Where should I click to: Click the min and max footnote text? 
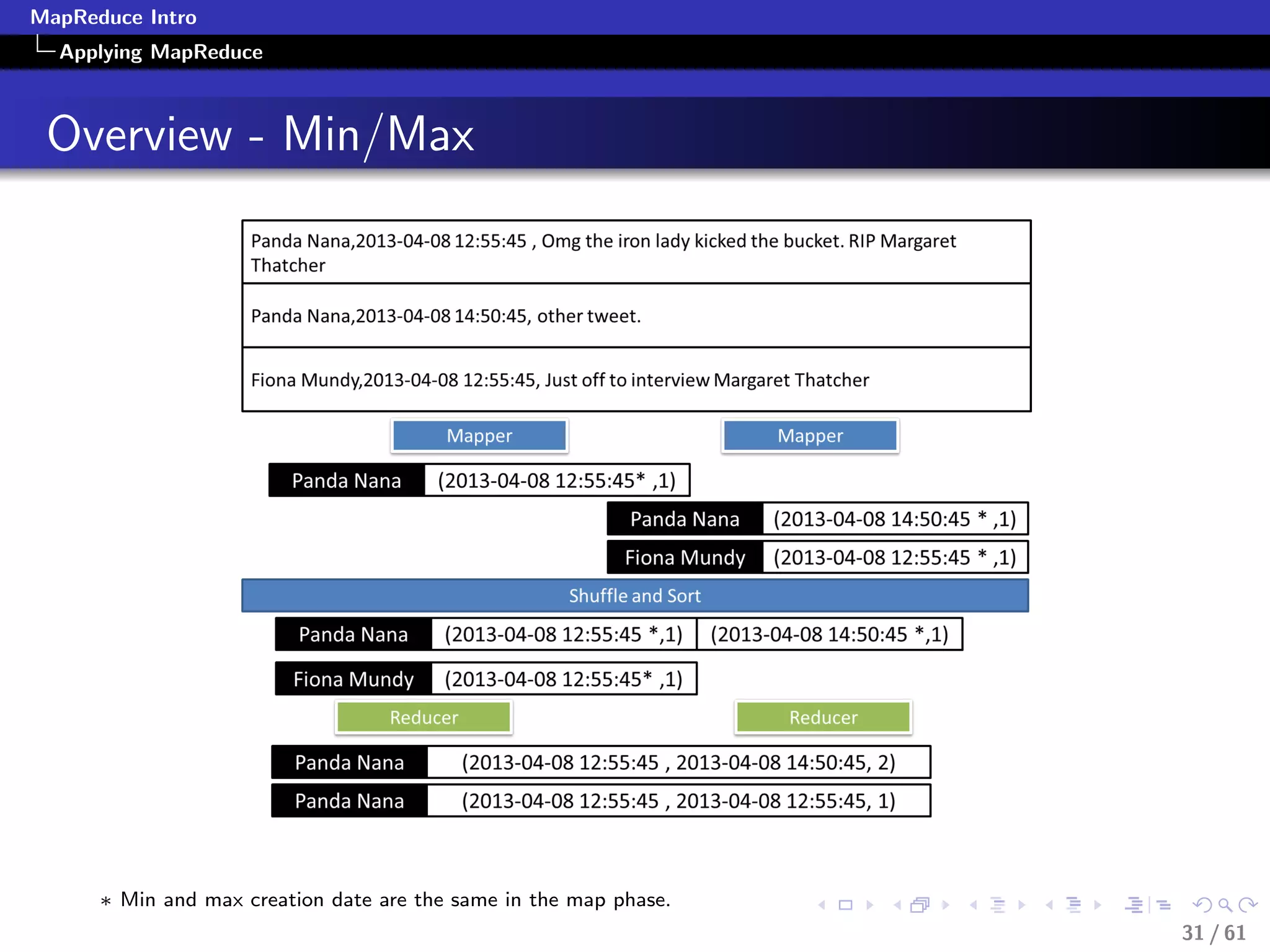point(386,900)
